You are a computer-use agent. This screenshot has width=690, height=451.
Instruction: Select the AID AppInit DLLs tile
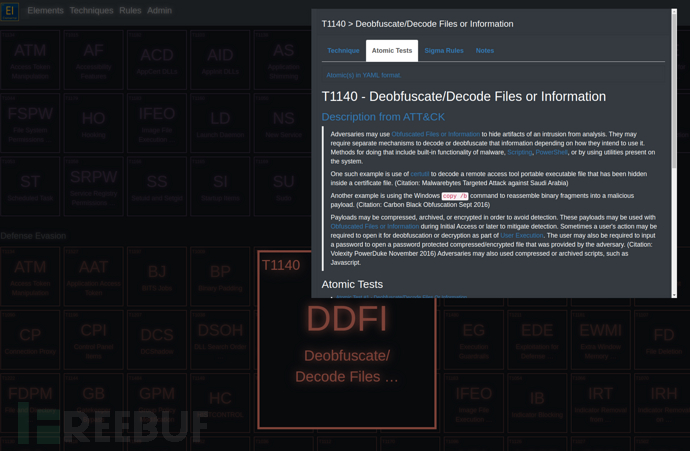220,60
